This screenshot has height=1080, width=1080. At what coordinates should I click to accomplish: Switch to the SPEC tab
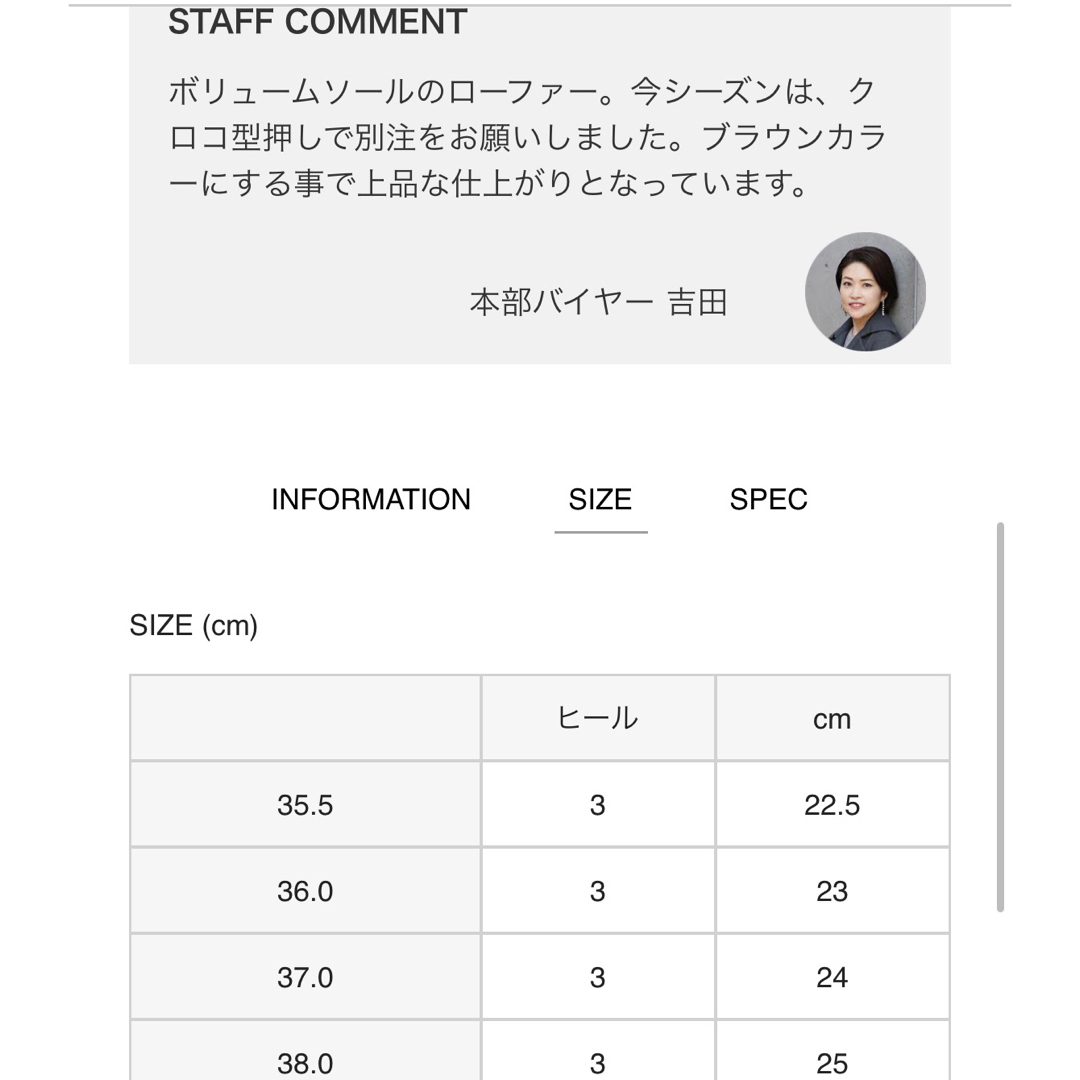point(768,499)
